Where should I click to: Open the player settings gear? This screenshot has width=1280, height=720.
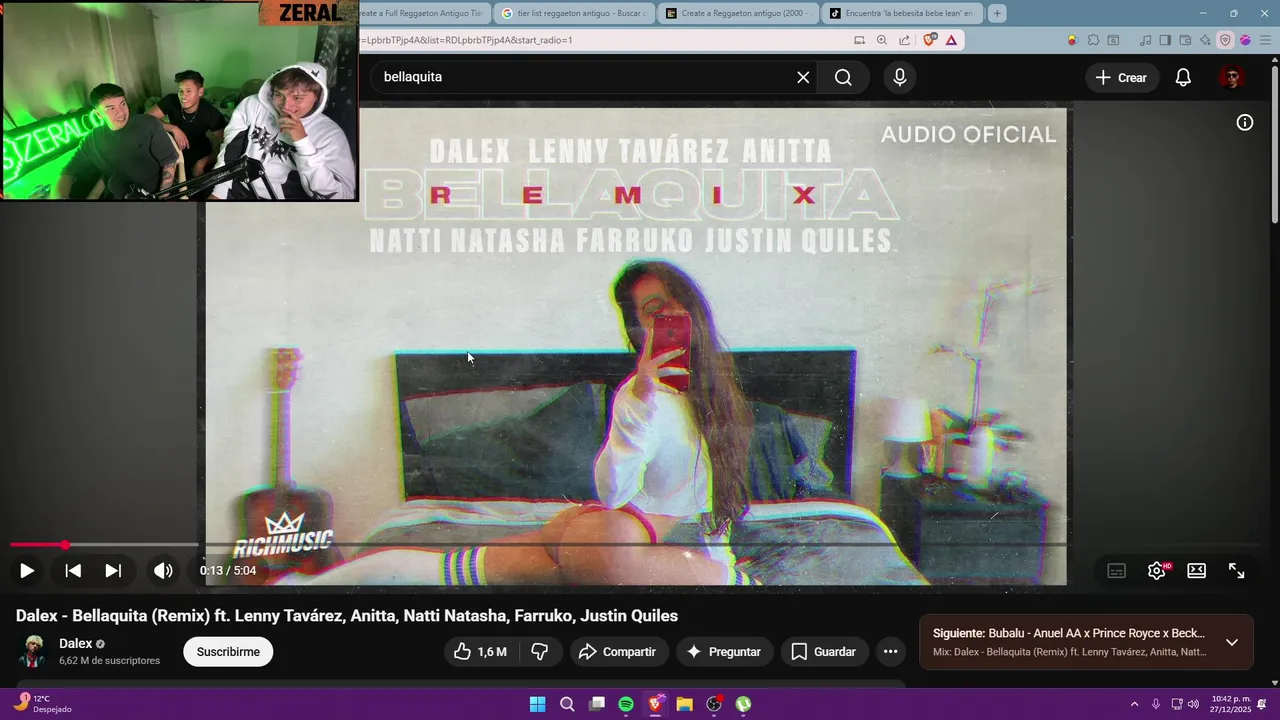(x=1157, y=571)
